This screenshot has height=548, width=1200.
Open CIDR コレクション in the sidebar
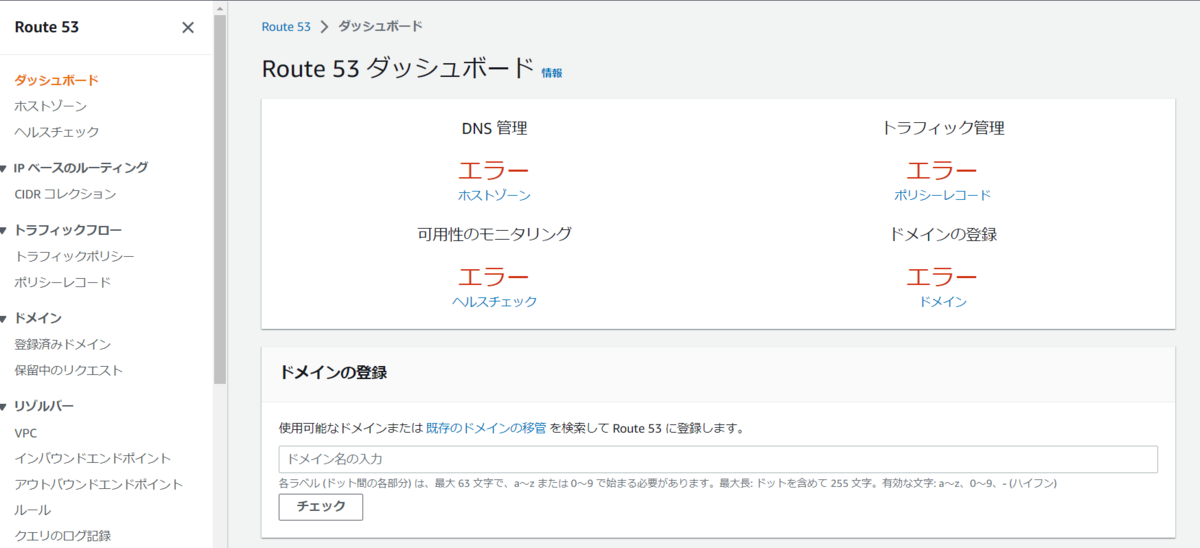pyautogui.click(x=65, y=194)
